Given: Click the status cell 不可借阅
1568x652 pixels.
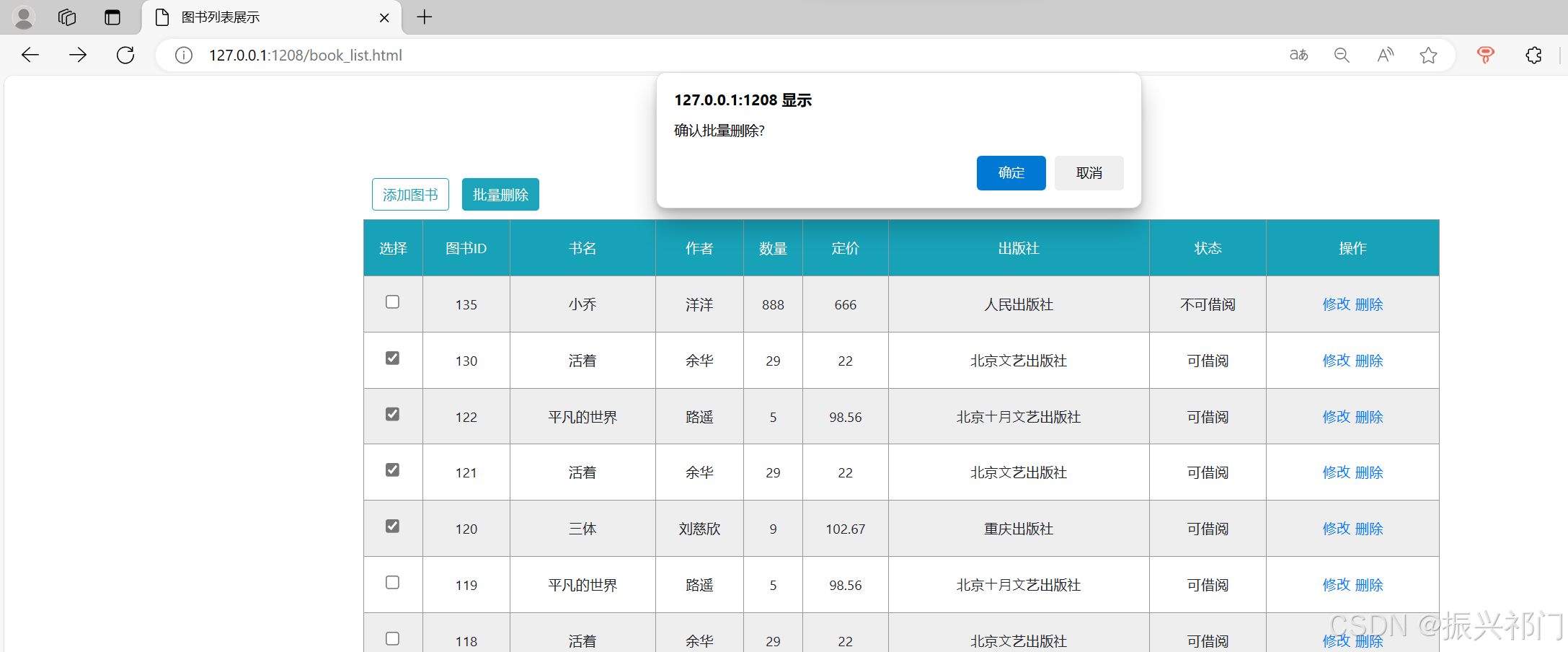Looking at the screenshot, I should pos(1208,304).
